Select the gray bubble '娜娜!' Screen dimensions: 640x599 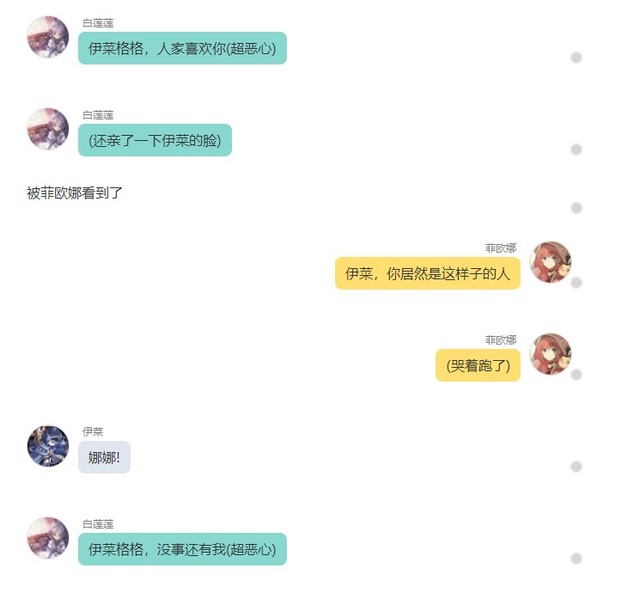104,457
